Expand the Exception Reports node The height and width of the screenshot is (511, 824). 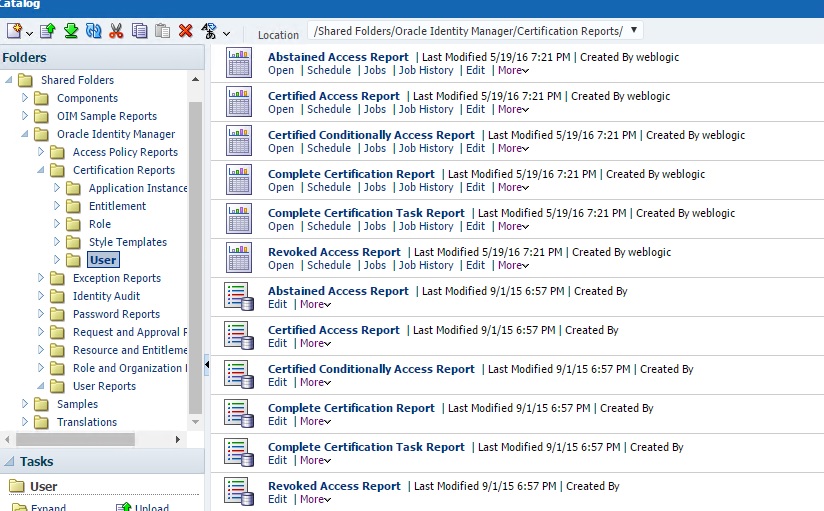click(x=41, y=277)
